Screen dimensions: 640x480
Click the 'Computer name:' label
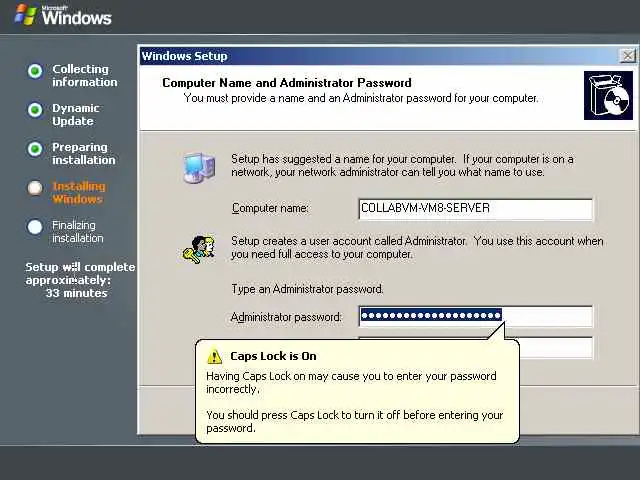270,208
